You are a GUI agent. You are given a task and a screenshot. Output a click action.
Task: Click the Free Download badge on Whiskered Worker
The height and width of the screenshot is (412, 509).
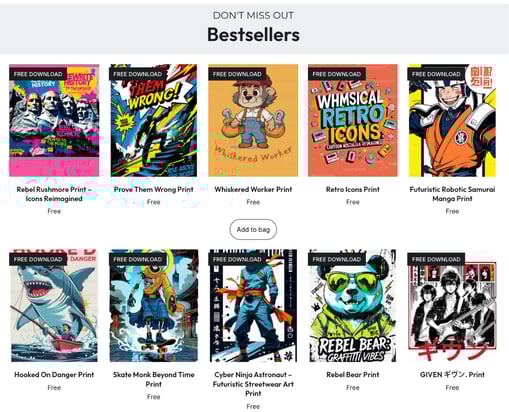tap(237, 74)
